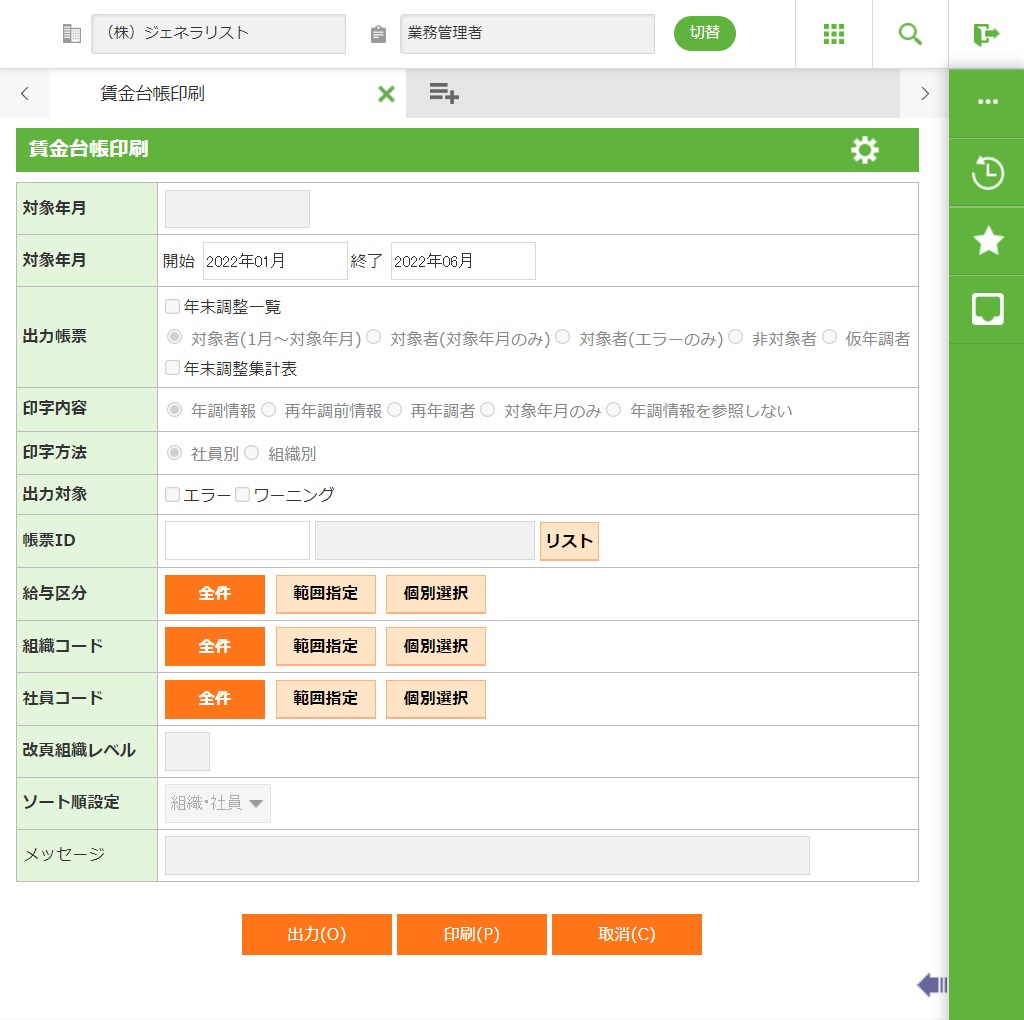Switch to the 賃金台帳印刷 tab
1024x1020 pixels.
coord(153,94)
